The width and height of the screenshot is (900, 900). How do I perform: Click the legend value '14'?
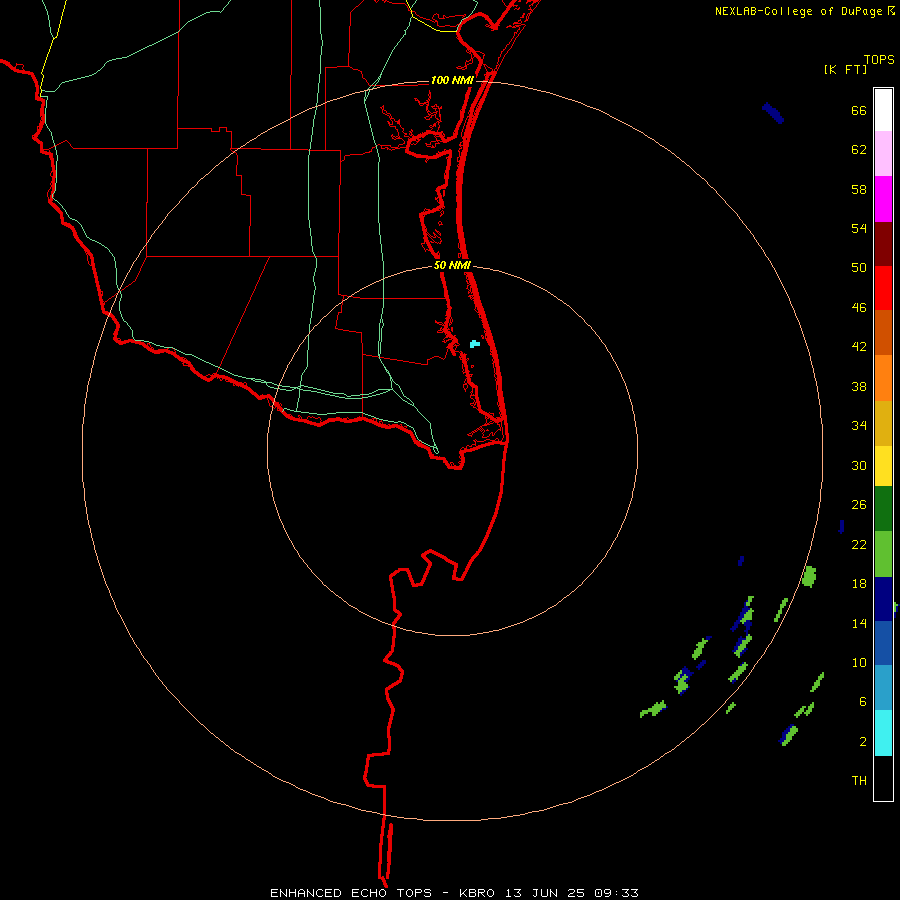tap(859, 623)
